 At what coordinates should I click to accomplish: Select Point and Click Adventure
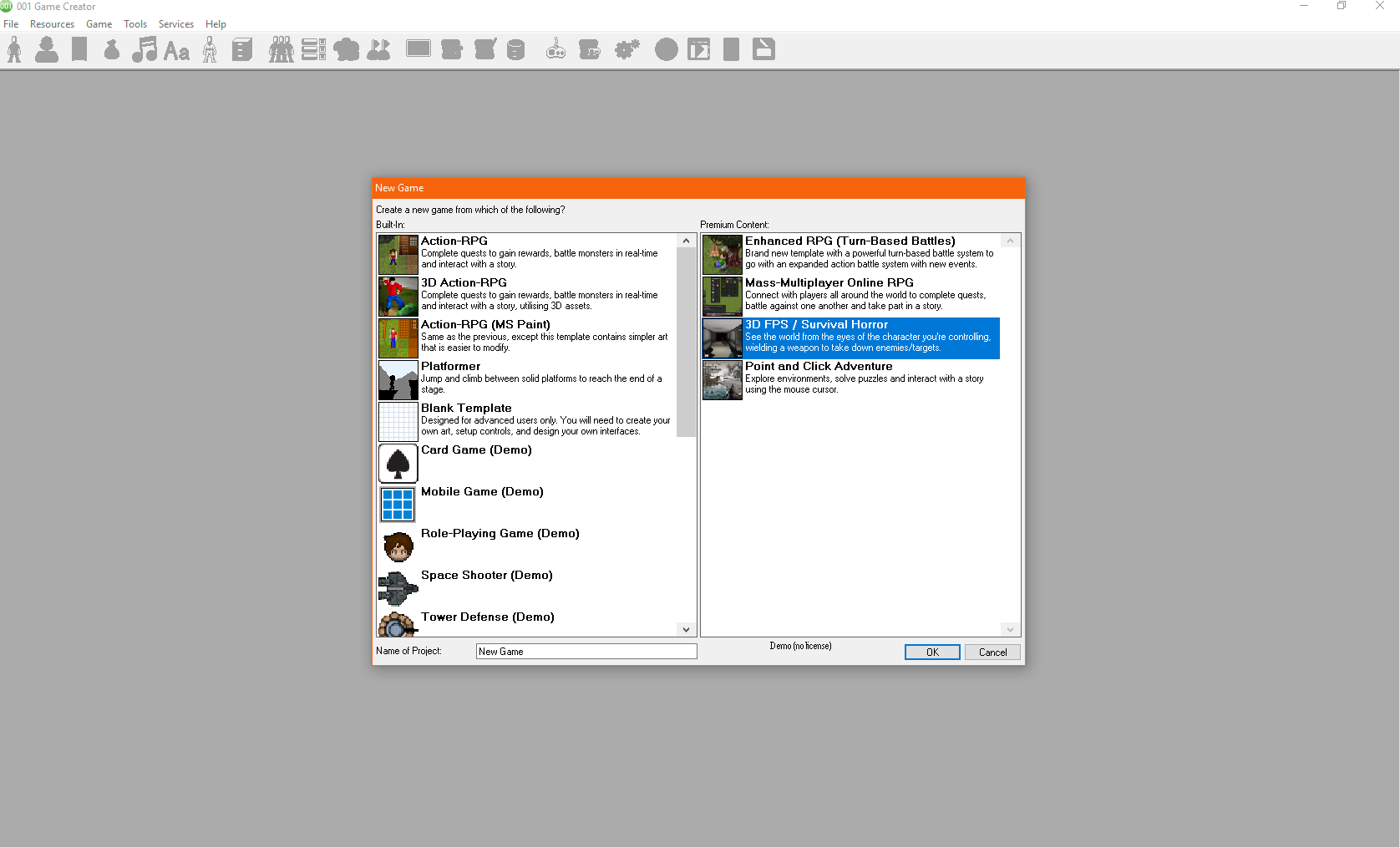850,379
